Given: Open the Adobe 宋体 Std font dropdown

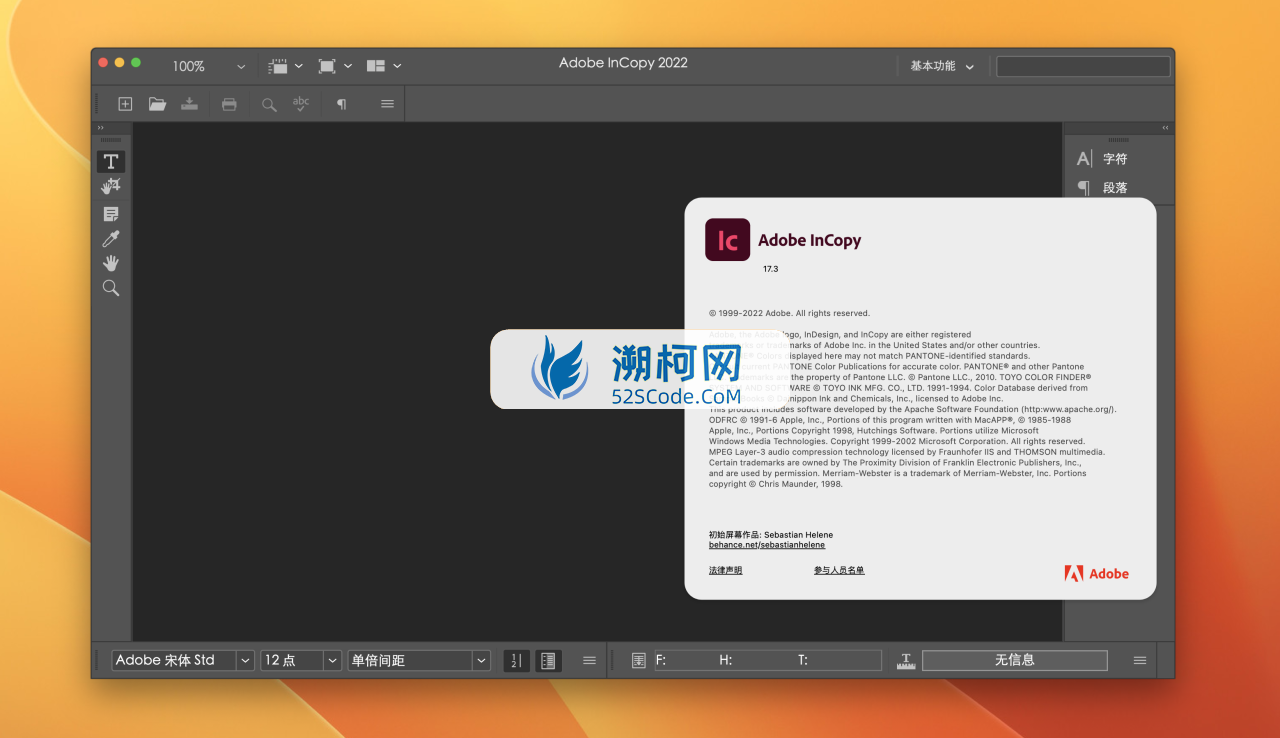Looking at the screenshot, I should [x=245, y=660].
